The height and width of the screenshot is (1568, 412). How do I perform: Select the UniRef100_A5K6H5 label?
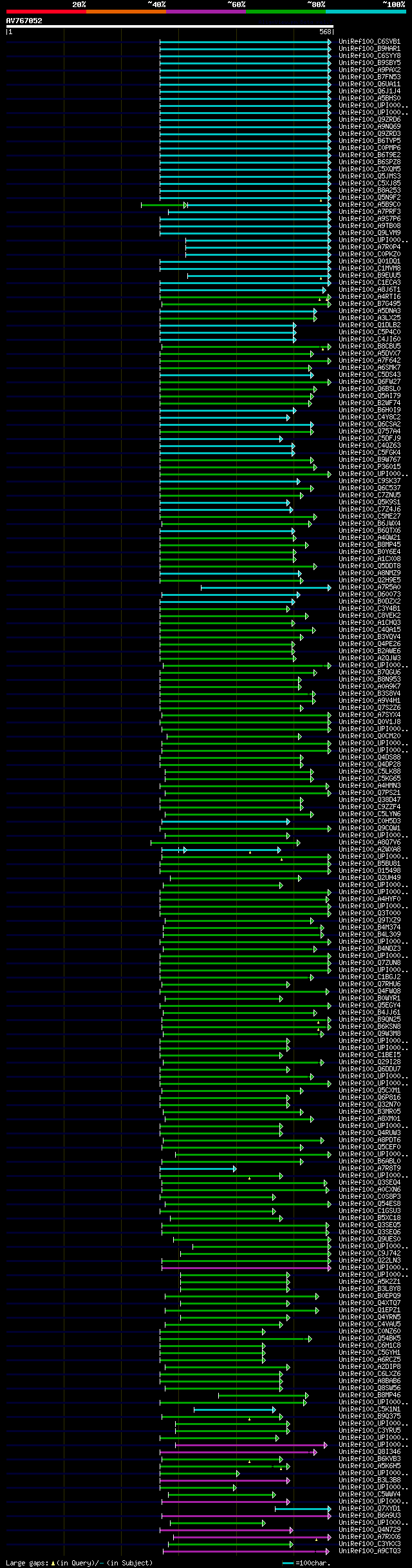point(370,1466)
